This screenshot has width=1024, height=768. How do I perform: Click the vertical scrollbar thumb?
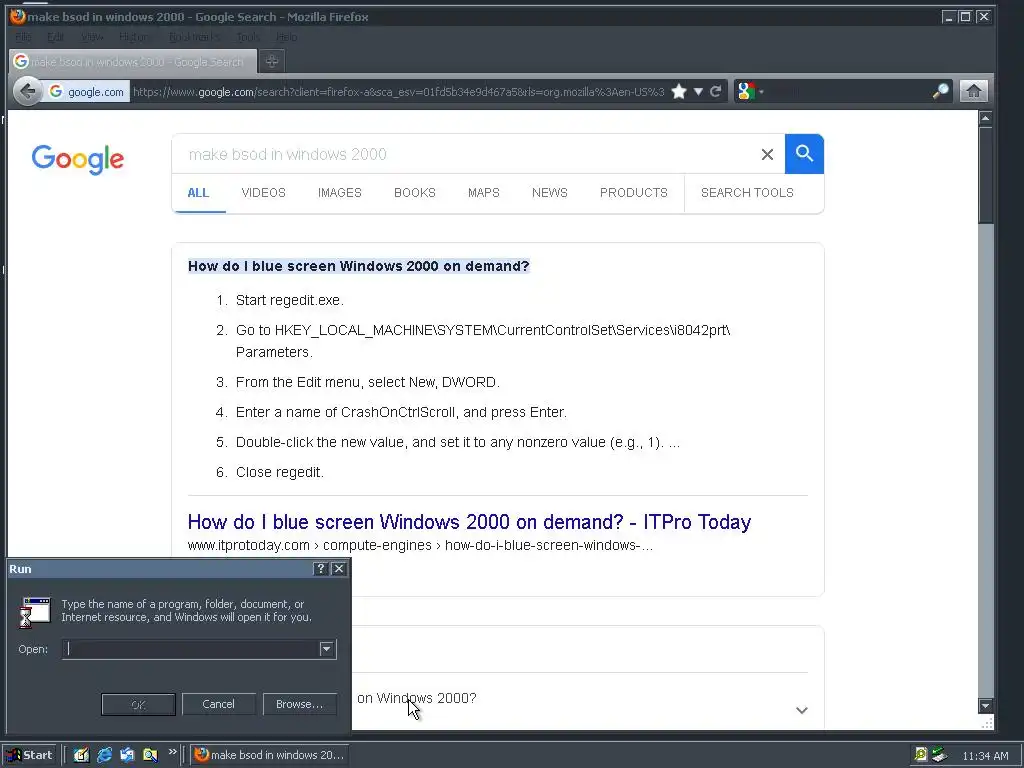pyautogui.click(x=985, y=175)
